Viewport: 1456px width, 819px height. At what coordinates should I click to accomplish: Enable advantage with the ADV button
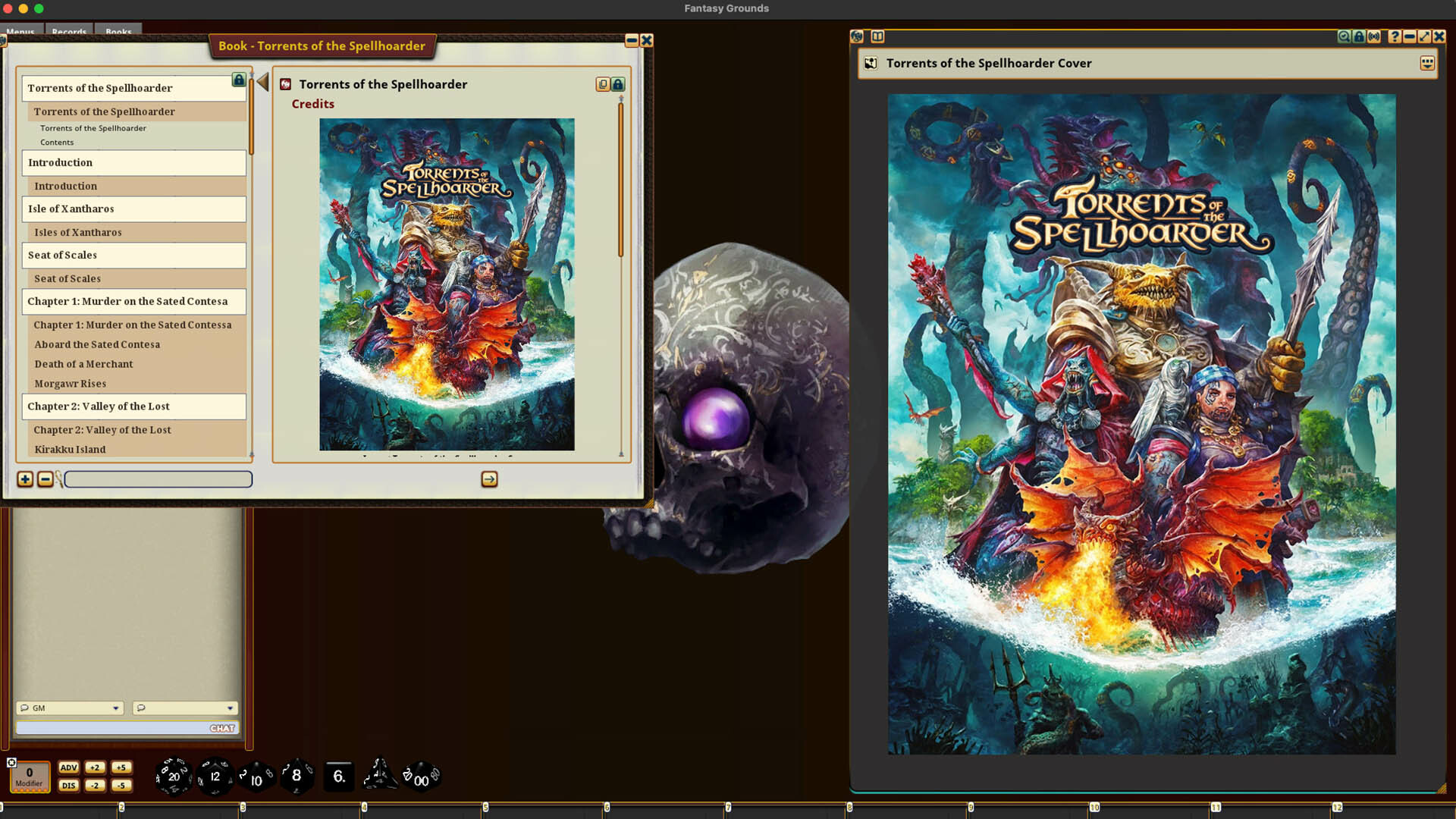[69, 767]
